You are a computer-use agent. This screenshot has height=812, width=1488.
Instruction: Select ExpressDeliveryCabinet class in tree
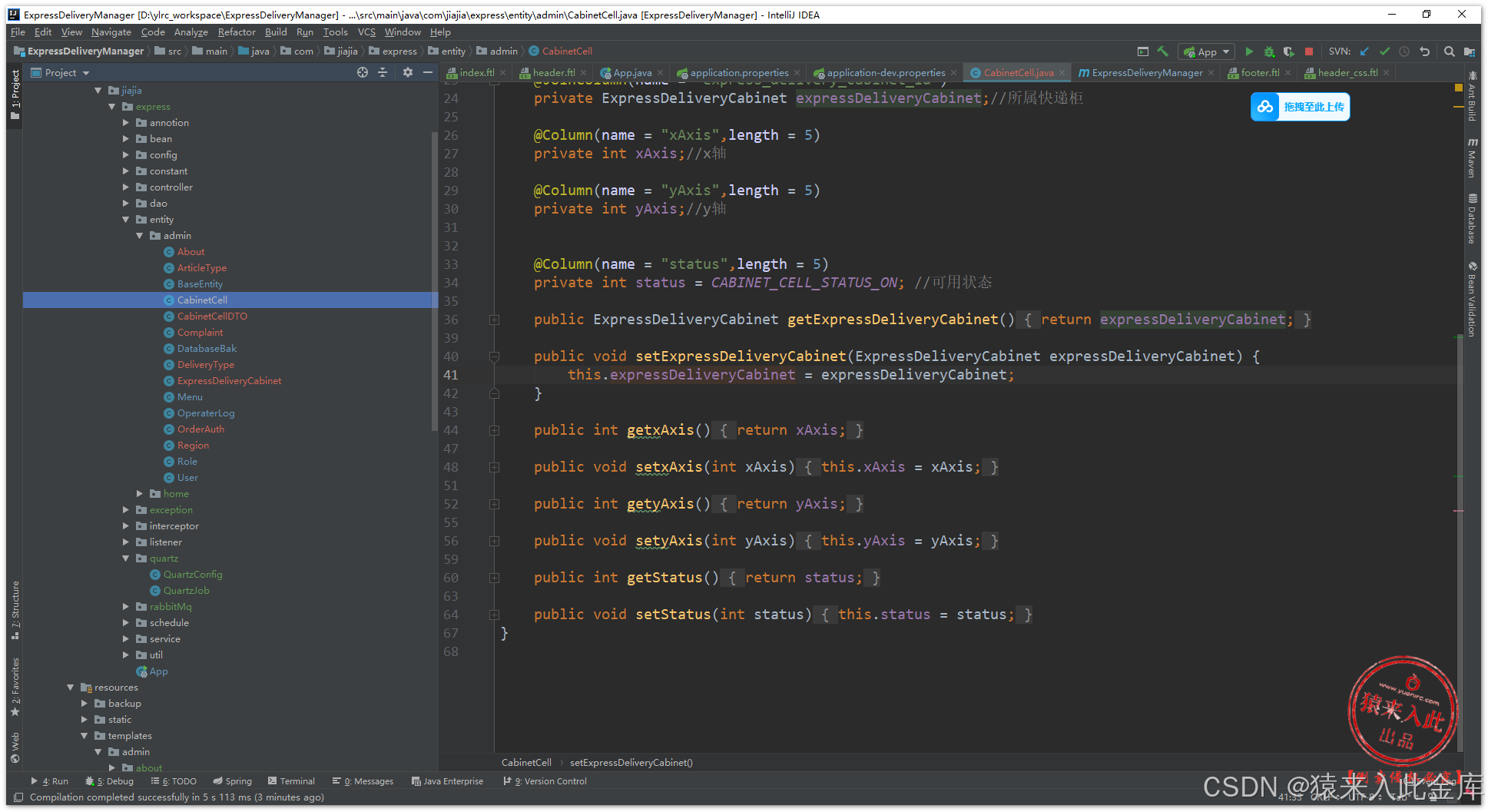229,381
